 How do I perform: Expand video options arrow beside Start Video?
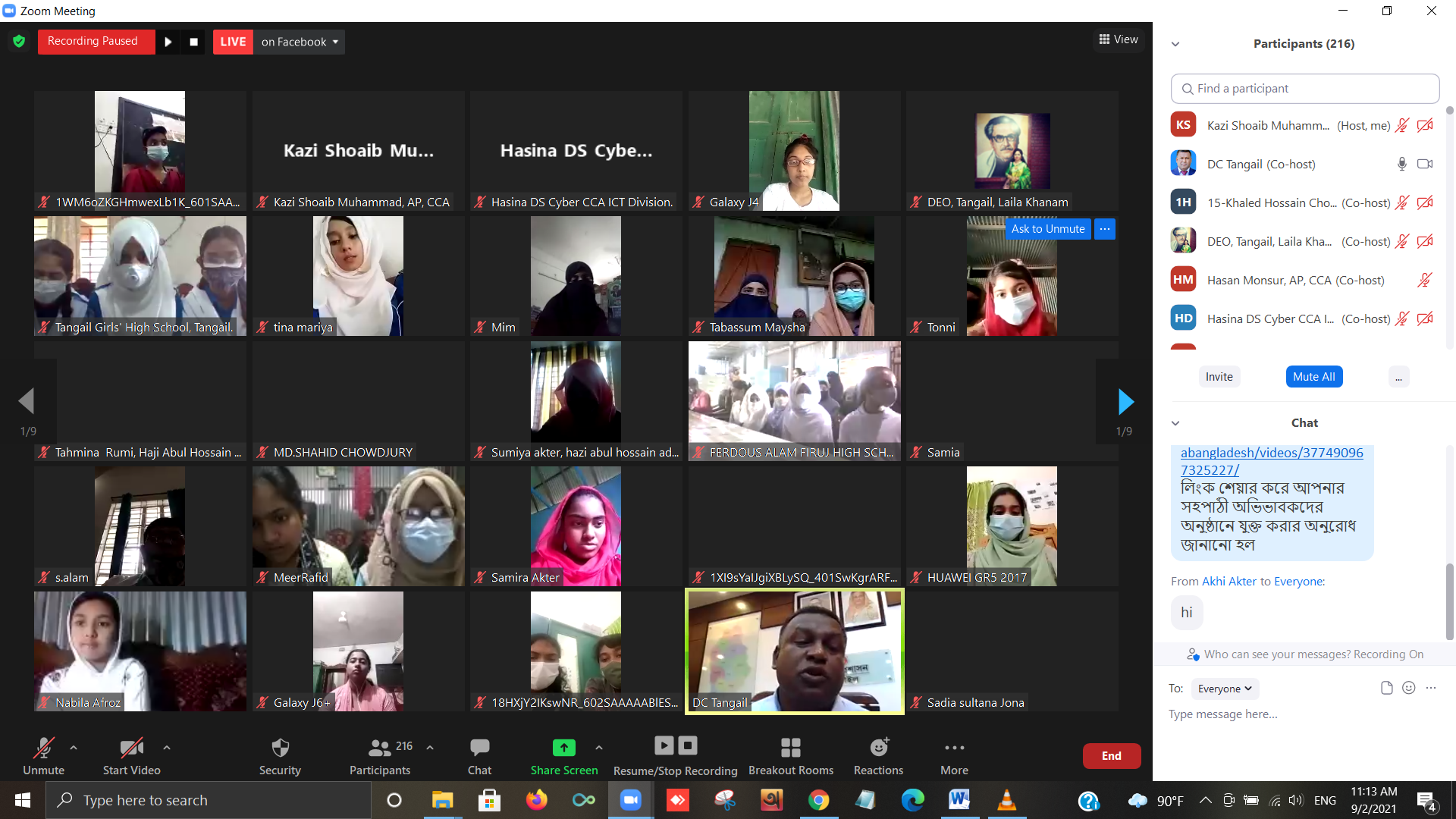pyautogui.click(x=167, y=748)
